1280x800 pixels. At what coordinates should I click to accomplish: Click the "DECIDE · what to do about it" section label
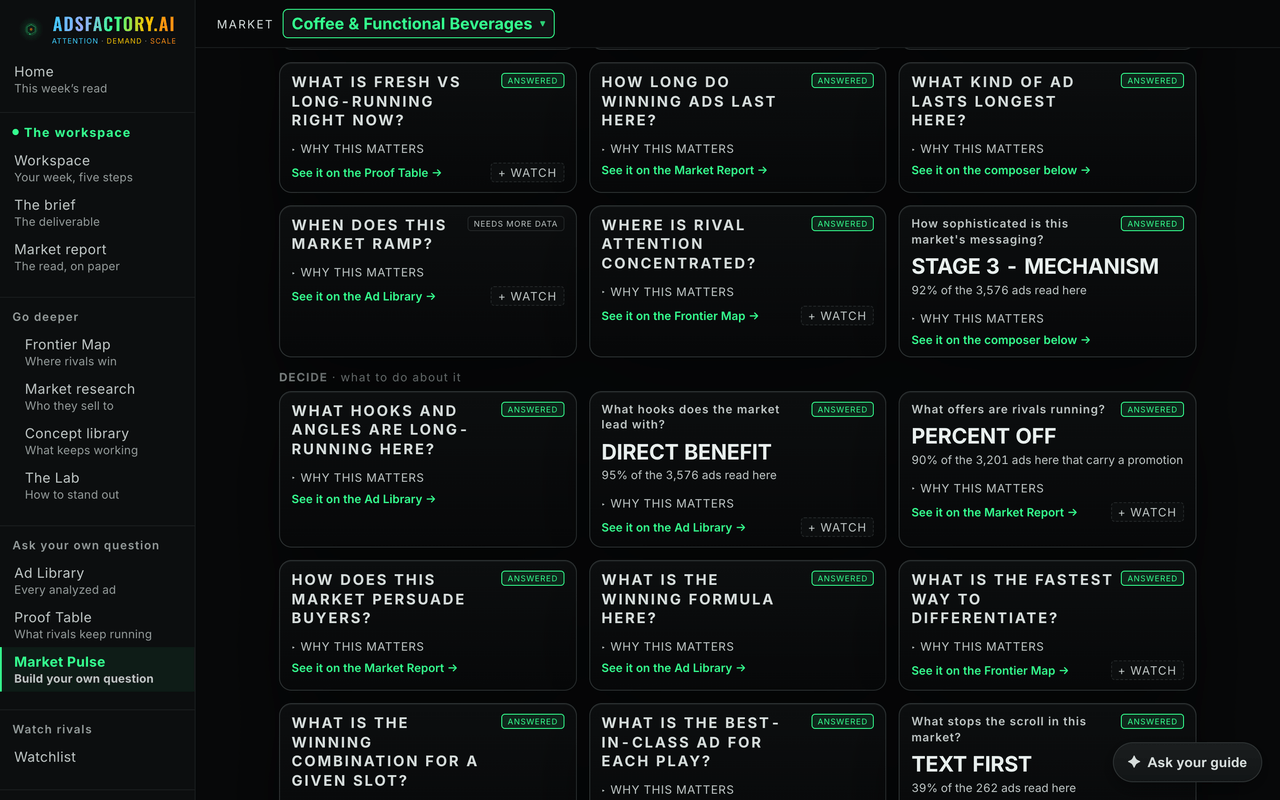coord(371,378)
